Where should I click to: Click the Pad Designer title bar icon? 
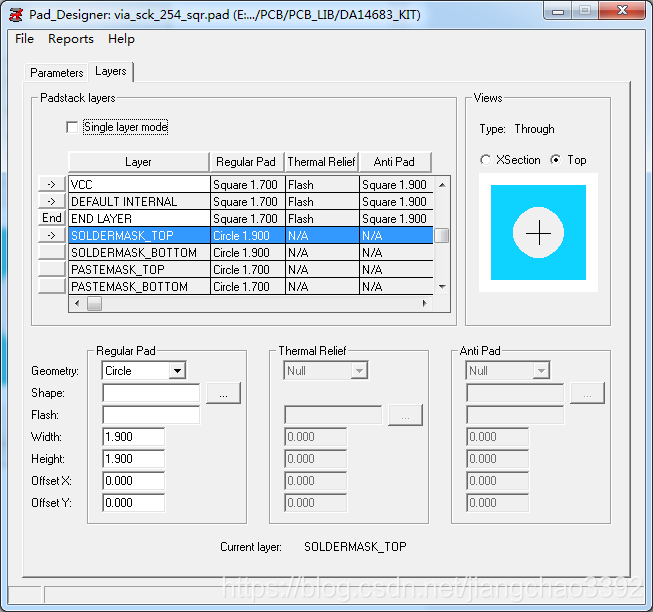(x=15, y=15)
